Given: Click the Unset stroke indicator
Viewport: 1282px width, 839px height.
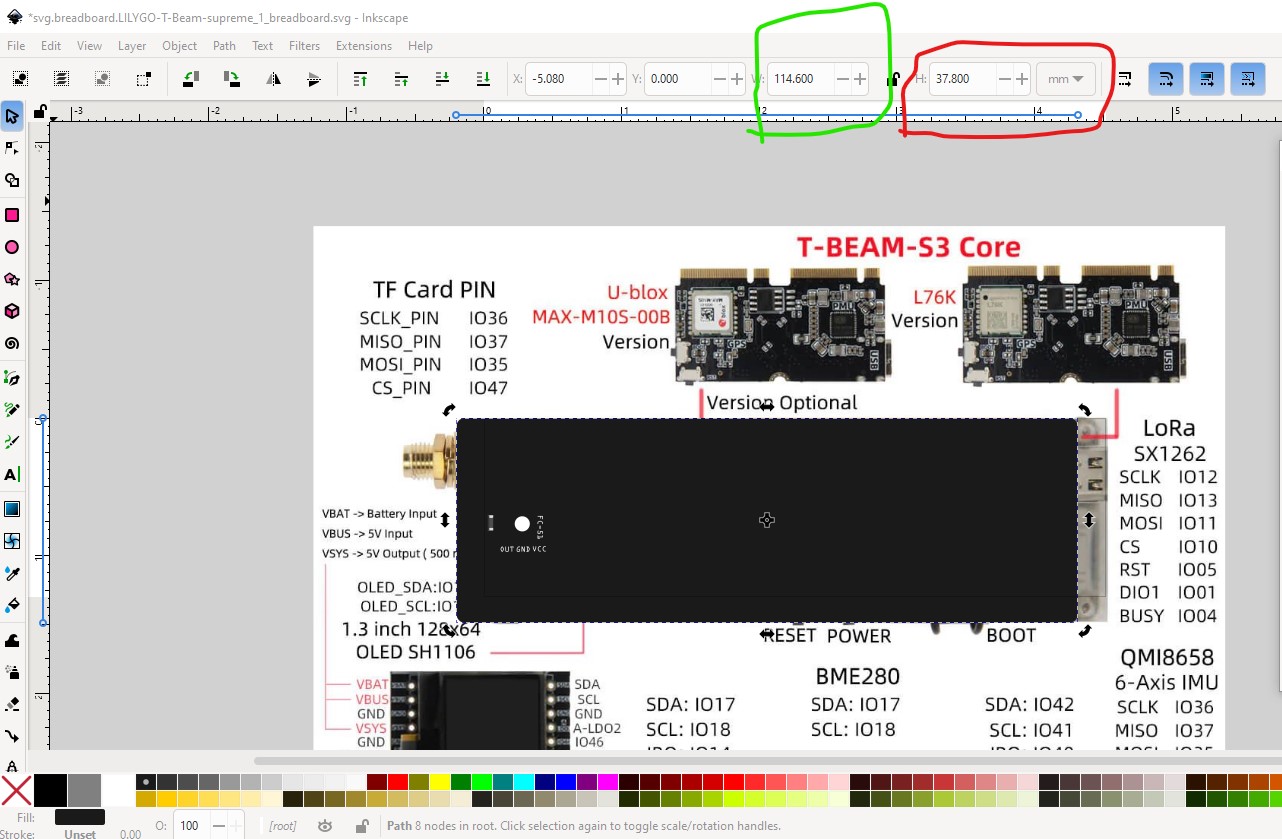Looking at the screenshot, I should 80,834.
